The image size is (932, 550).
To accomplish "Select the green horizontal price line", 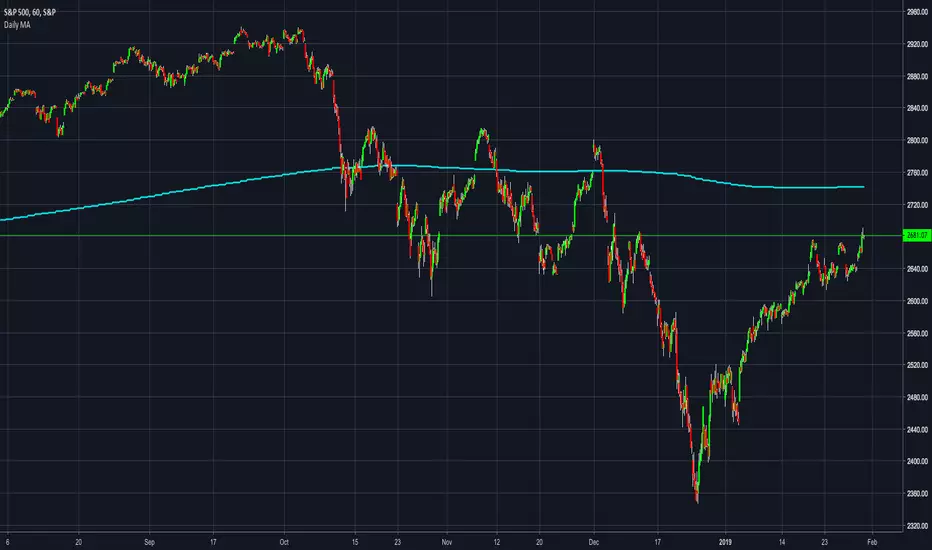I will click(300, 235).
